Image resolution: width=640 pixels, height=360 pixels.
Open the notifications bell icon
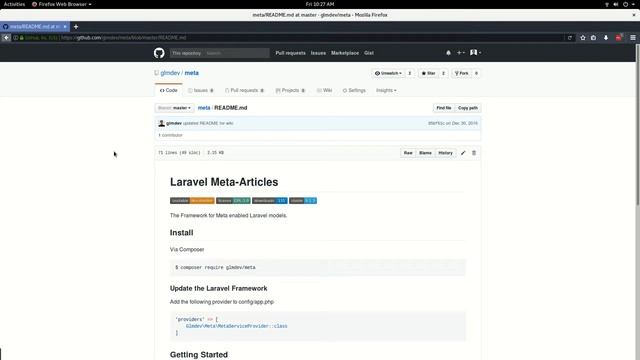coord(448,53)
